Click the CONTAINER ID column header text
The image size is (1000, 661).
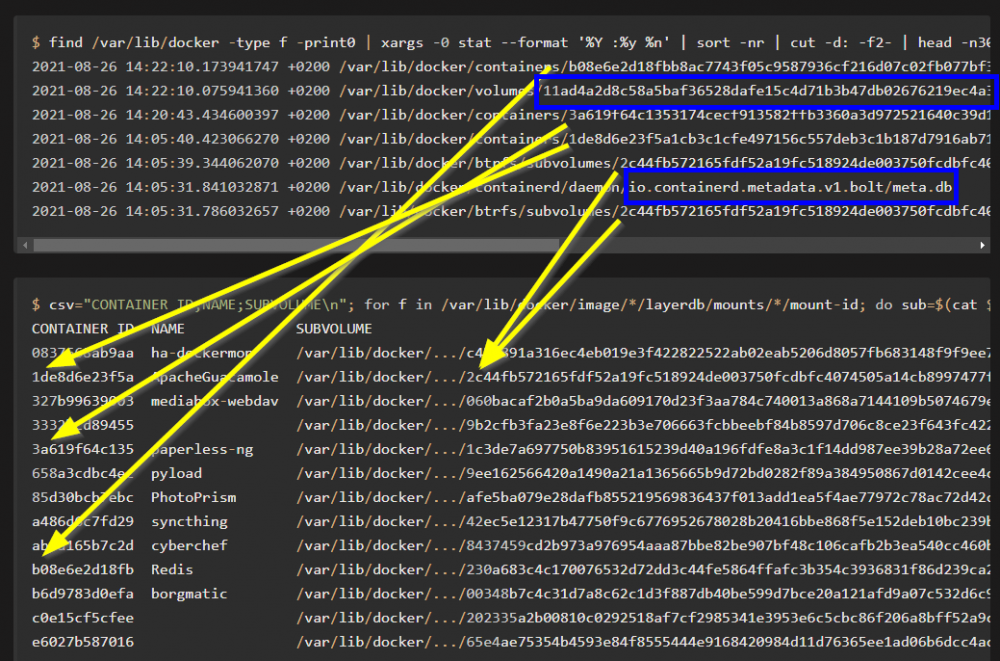pos(83,329)
